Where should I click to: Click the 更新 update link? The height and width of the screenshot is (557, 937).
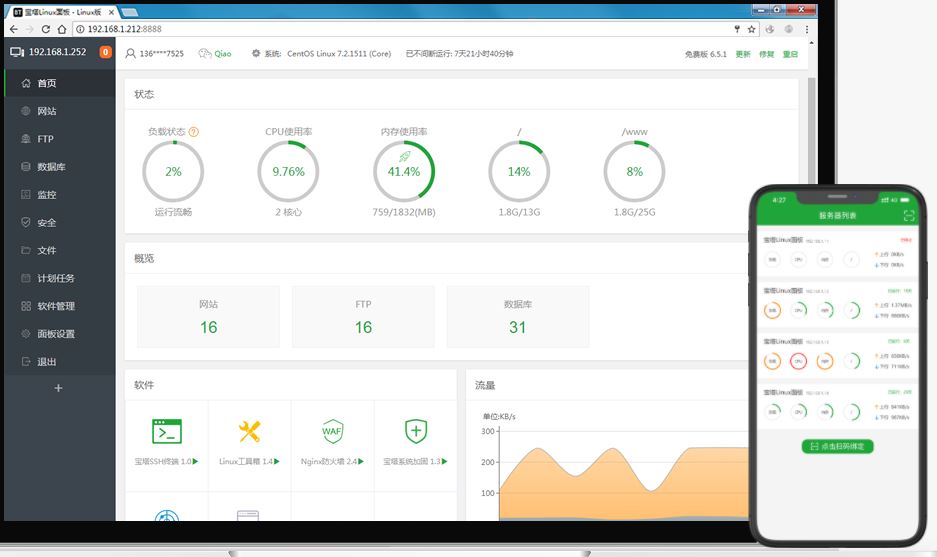[743, 54]
